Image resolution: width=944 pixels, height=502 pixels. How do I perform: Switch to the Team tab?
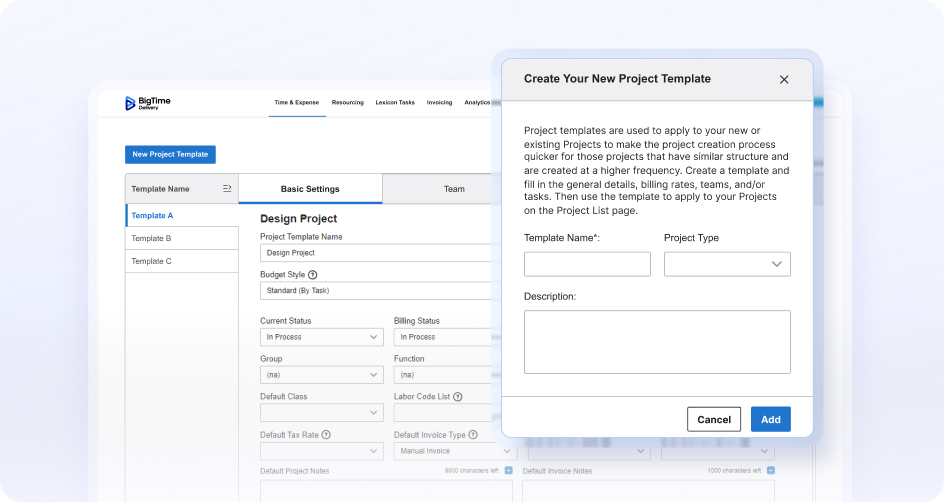pos(454,189)
